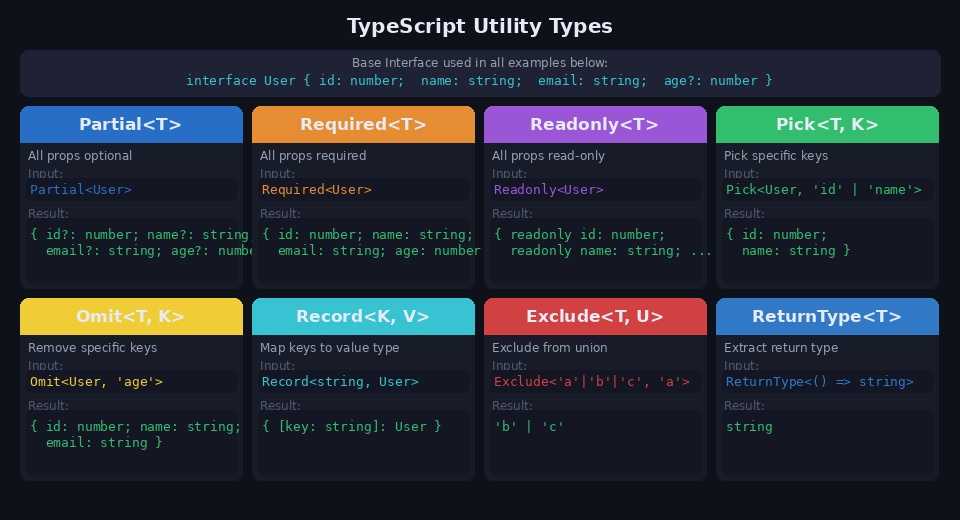The height and width of the screenshot is (520, 960).
Task: Select the Record<string, User> input code
Action: point(340,382)
